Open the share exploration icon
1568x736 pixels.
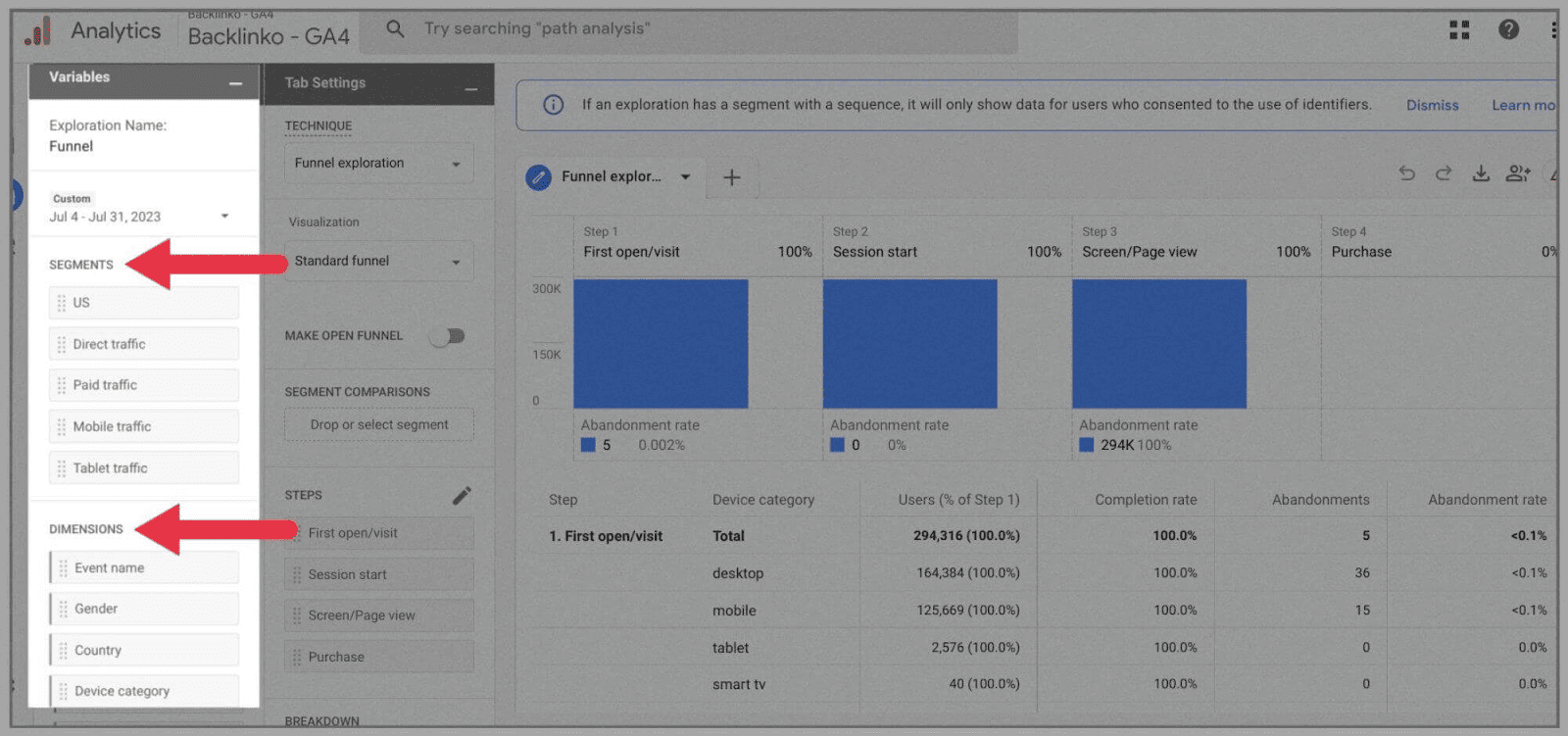[1518, 173]
